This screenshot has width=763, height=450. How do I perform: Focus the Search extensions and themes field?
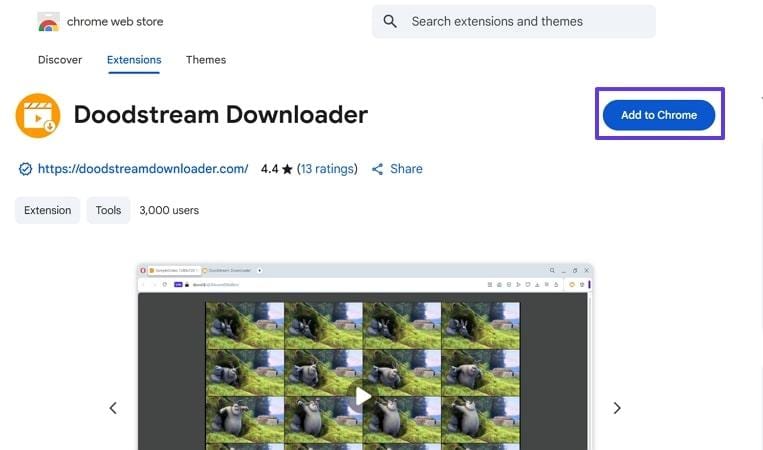click(514, 21)
